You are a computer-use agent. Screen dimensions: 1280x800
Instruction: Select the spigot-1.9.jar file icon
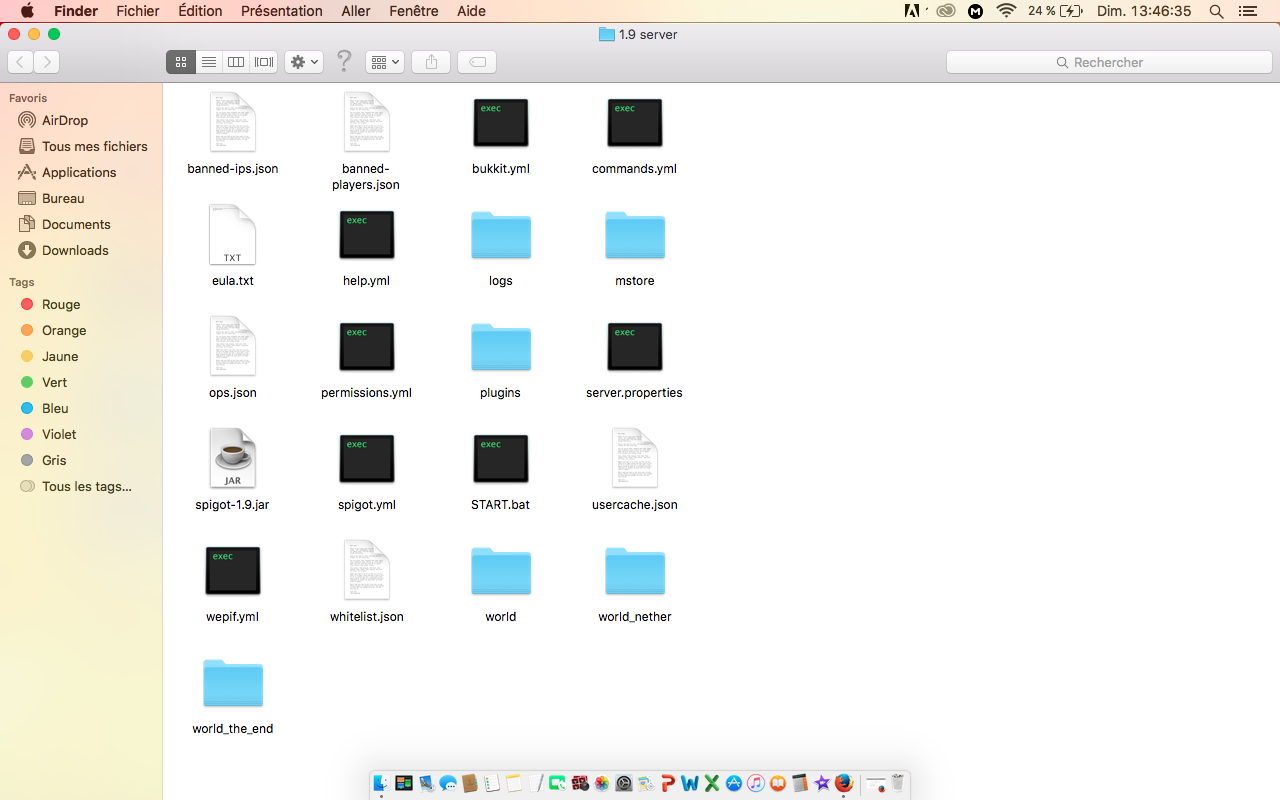click(x=233, y=459)
